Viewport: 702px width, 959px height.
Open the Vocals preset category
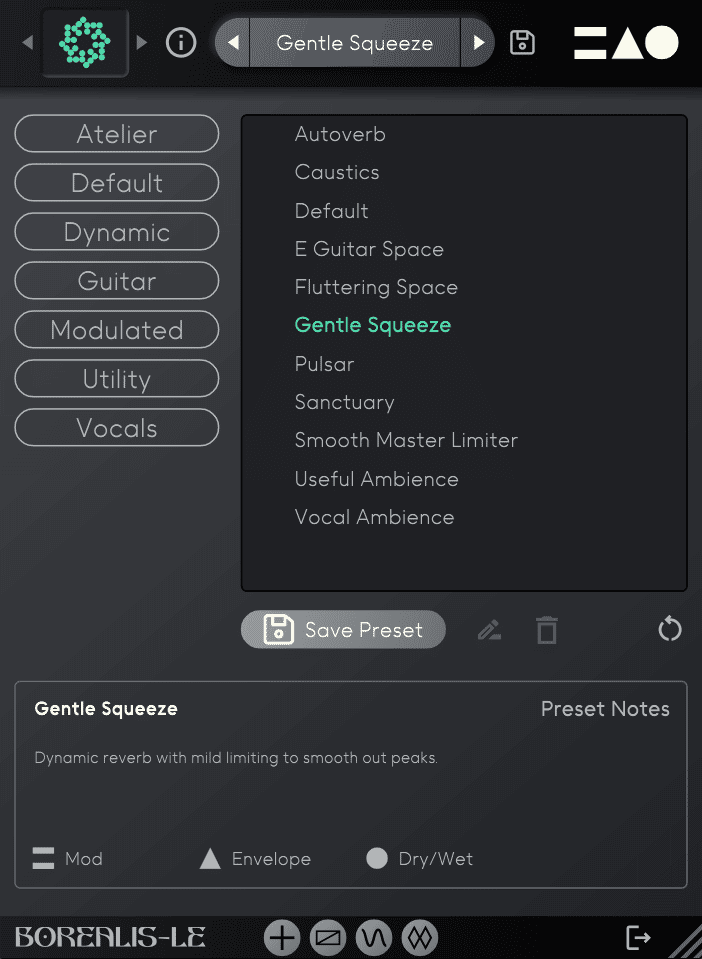116,427
